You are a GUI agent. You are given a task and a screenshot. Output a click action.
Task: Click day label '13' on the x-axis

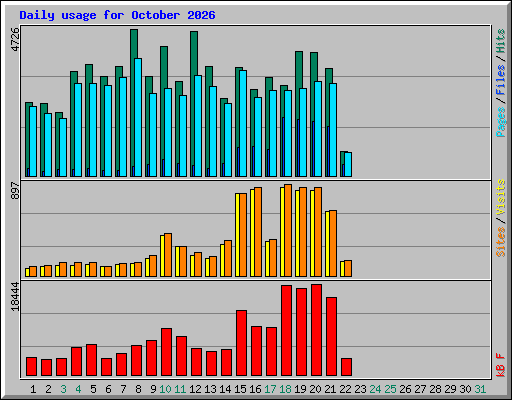coord(210,389)
